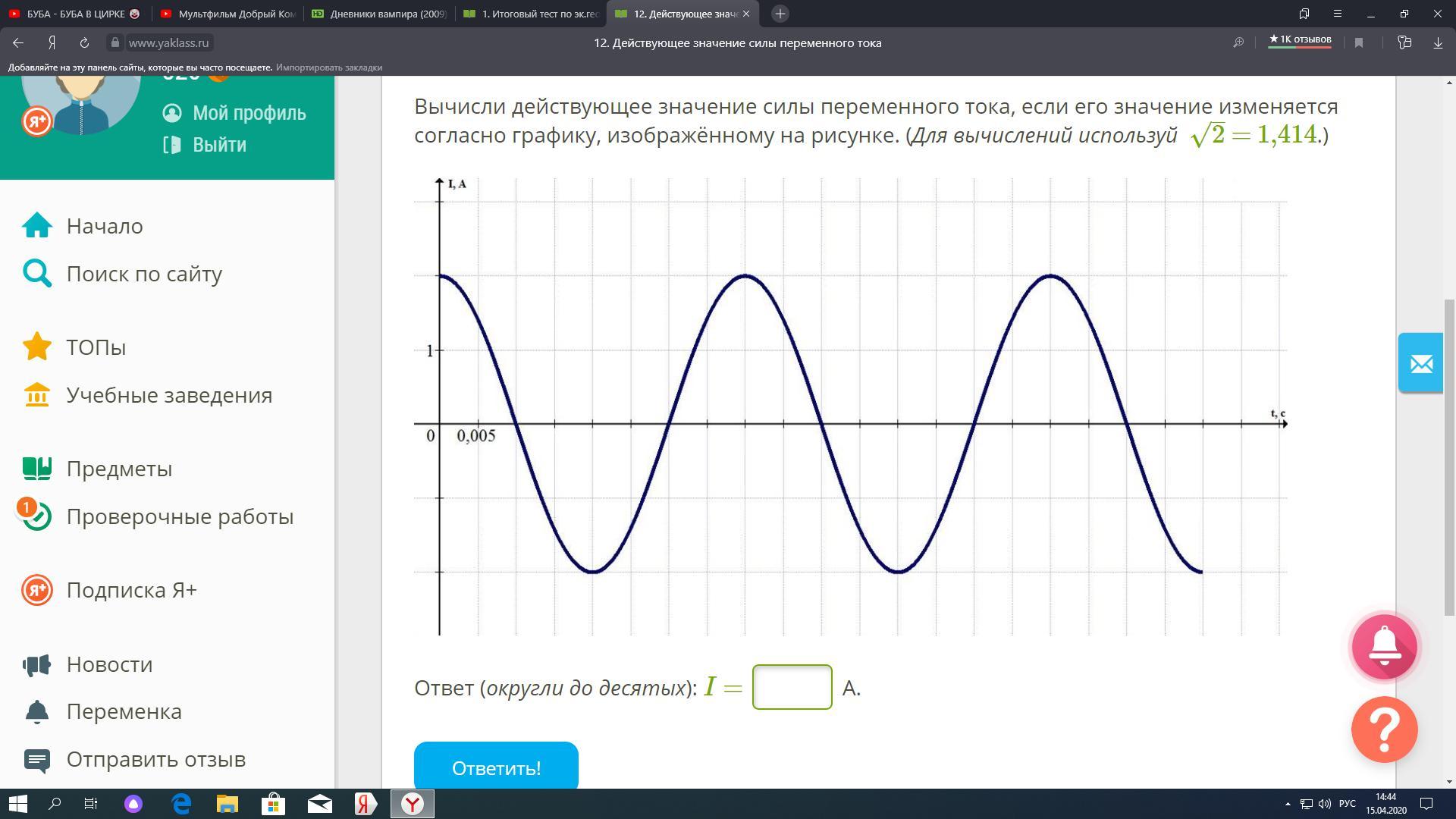Image resolution: width=1456 pixels, height=819 pixels.
Task: Click the browser reload page icon
Action: [x=84, y=43]
